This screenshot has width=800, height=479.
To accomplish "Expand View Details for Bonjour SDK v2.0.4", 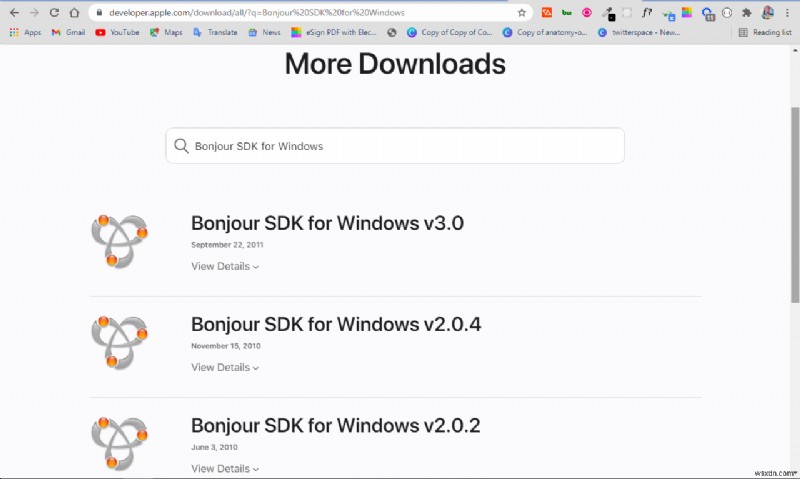I will (x=225, y=367).
